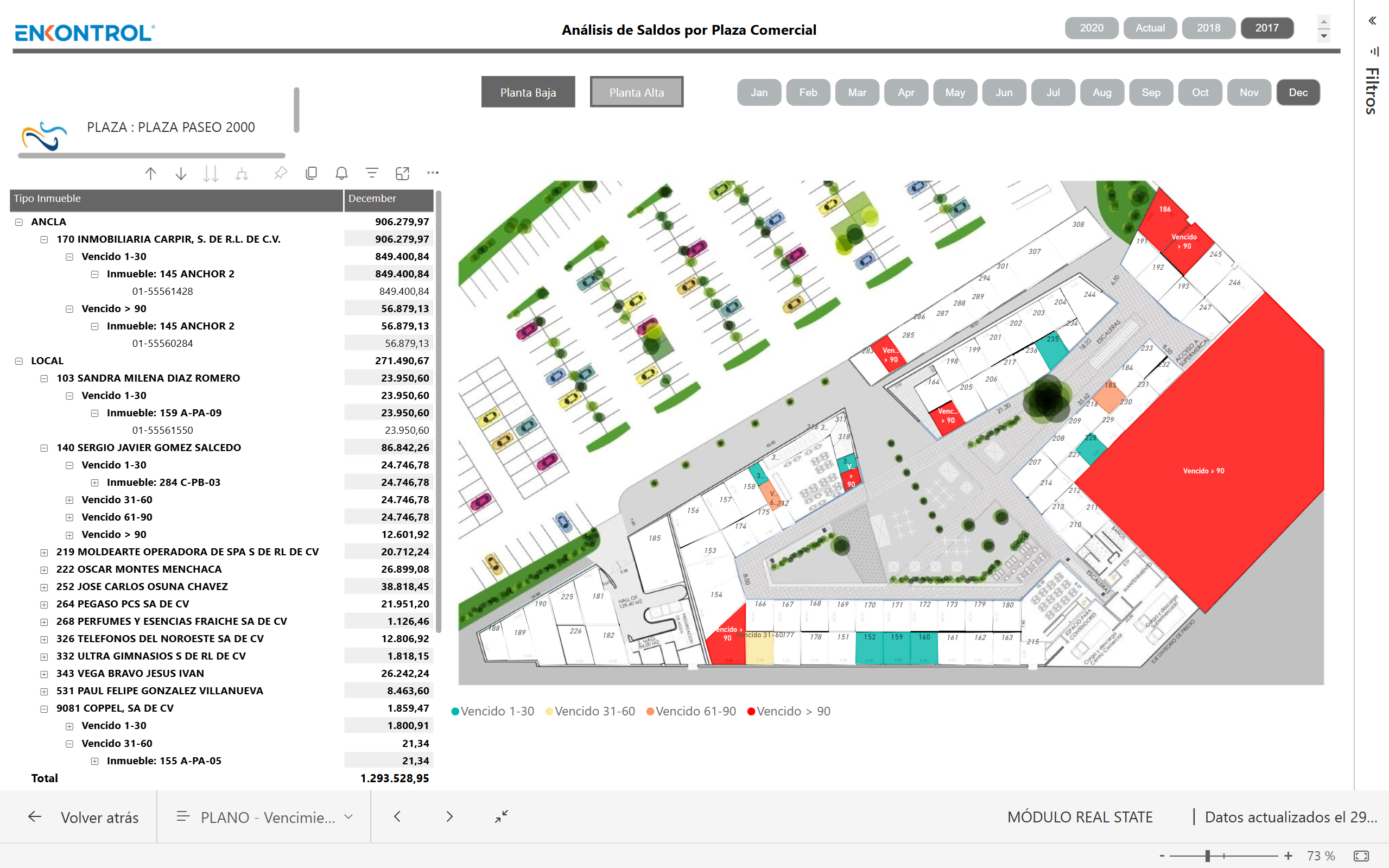Select the Nov month button
Viewport: 1389px width, 868px height.
pos(1249,92)
